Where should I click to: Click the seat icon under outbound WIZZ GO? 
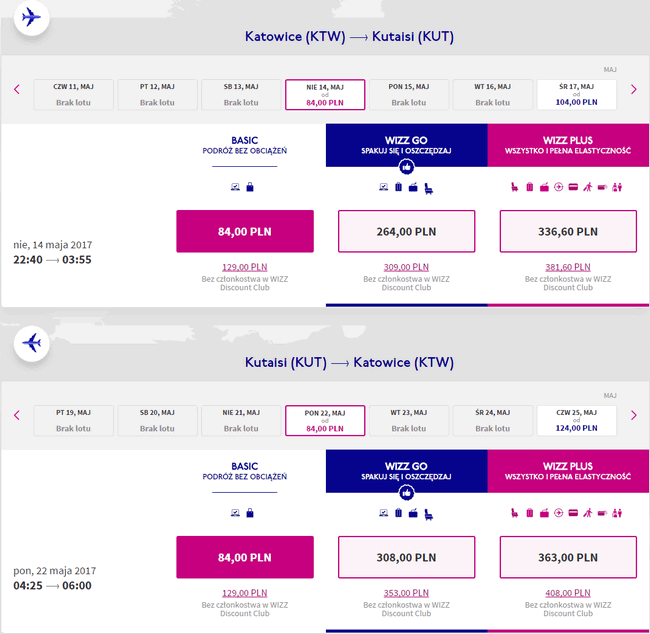429,189
